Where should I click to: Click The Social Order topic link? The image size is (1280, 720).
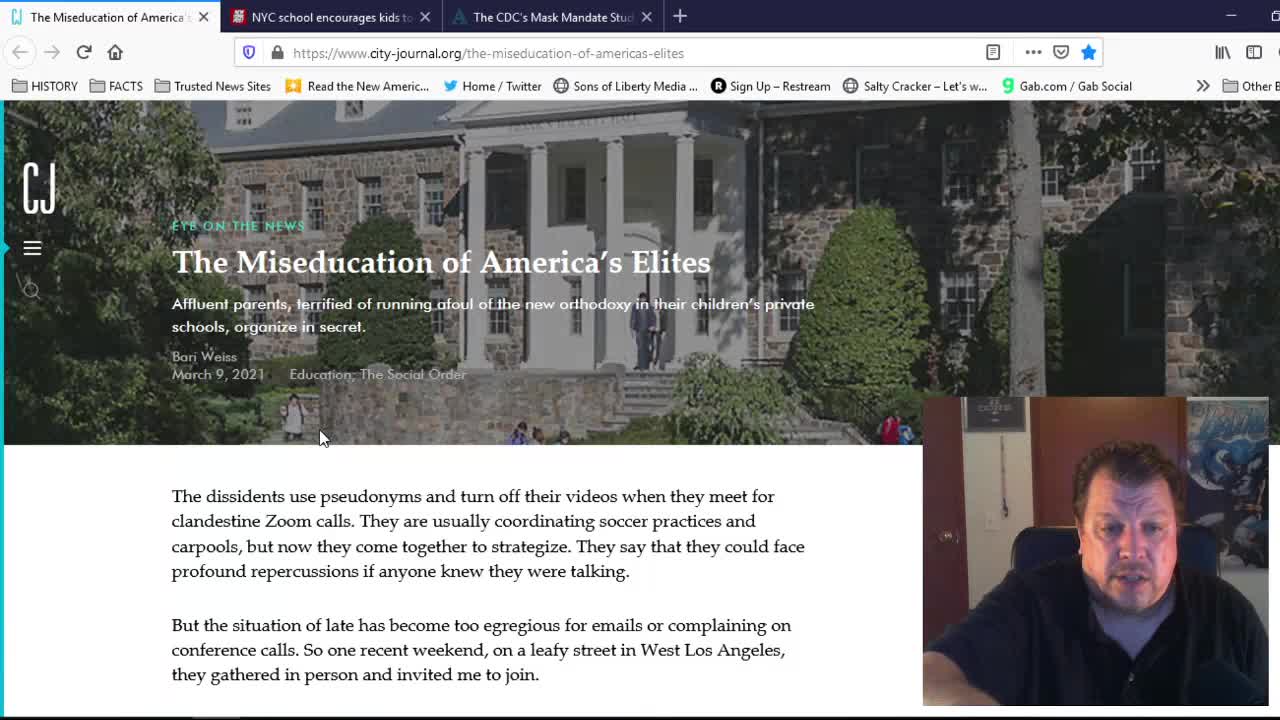413,374
